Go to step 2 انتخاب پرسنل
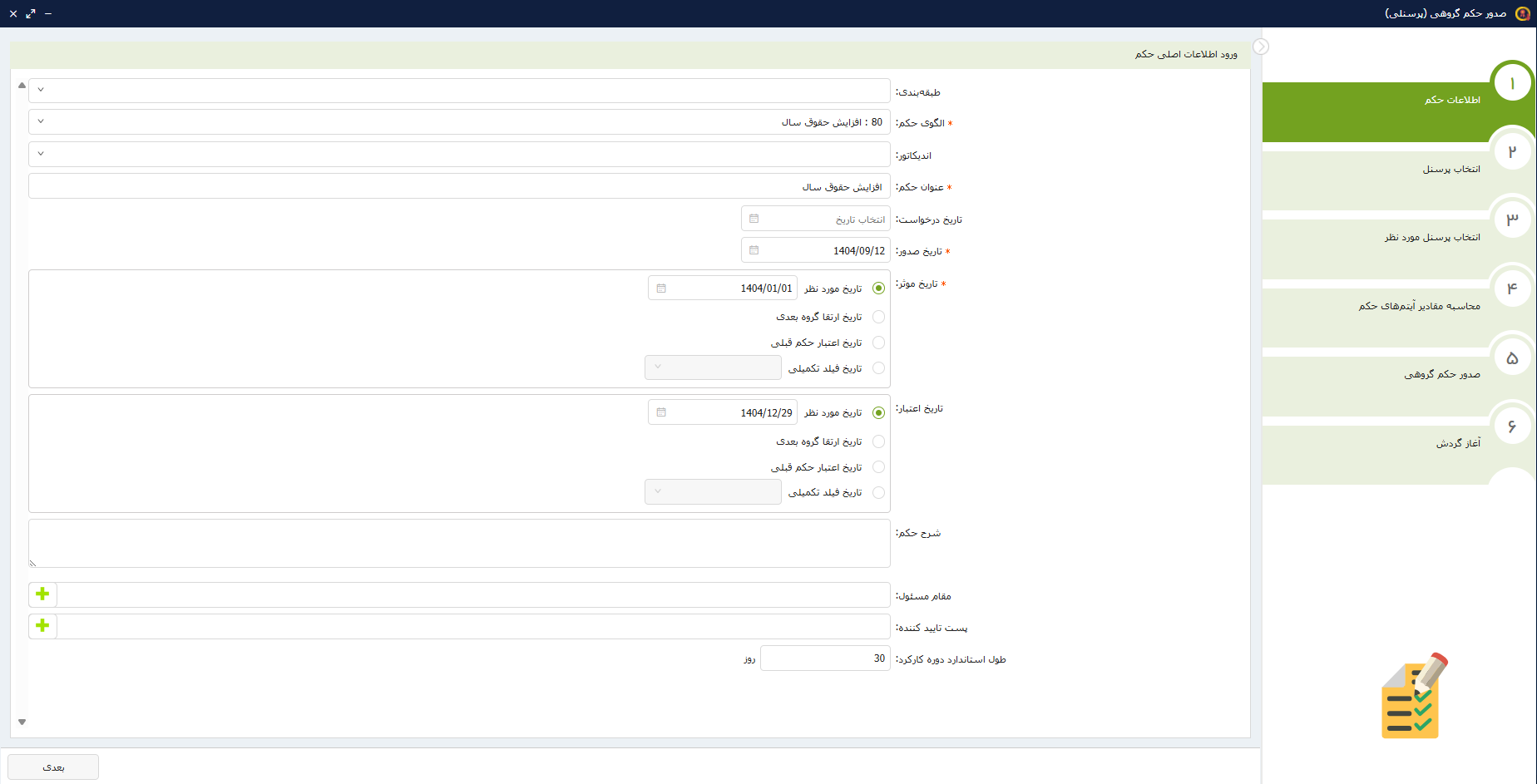Image resolution: width=1537 pixels, height=784 pixels. pos(1451,170)
